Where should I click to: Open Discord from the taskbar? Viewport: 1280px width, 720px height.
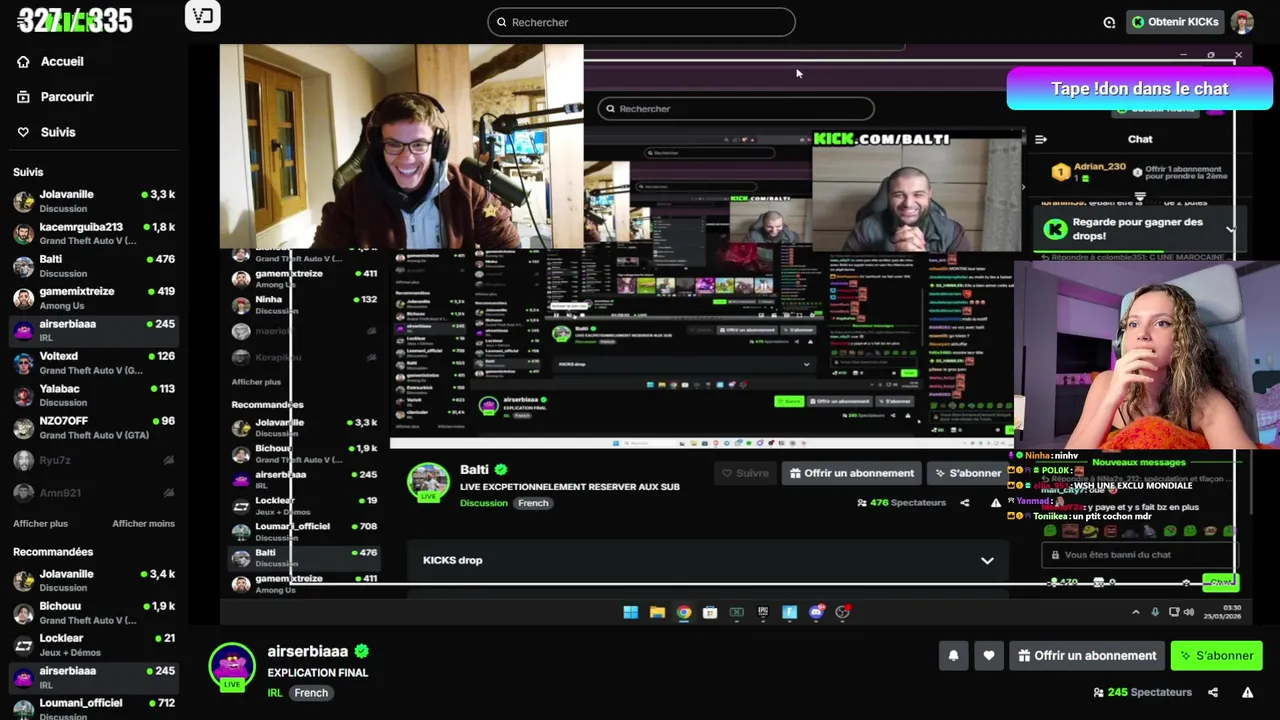click(816, 612)
